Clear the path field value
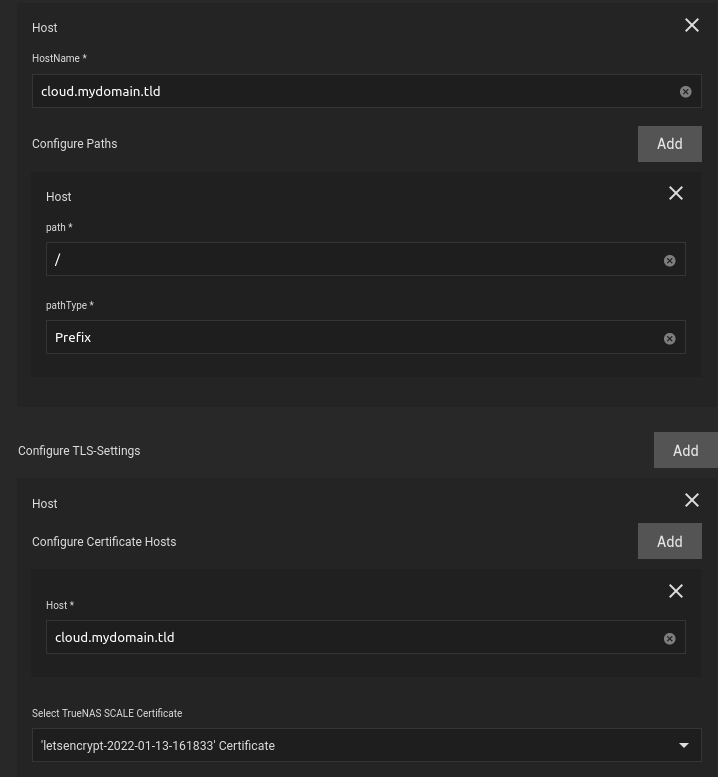The image size is (718, 777). [x=670, y=261]
